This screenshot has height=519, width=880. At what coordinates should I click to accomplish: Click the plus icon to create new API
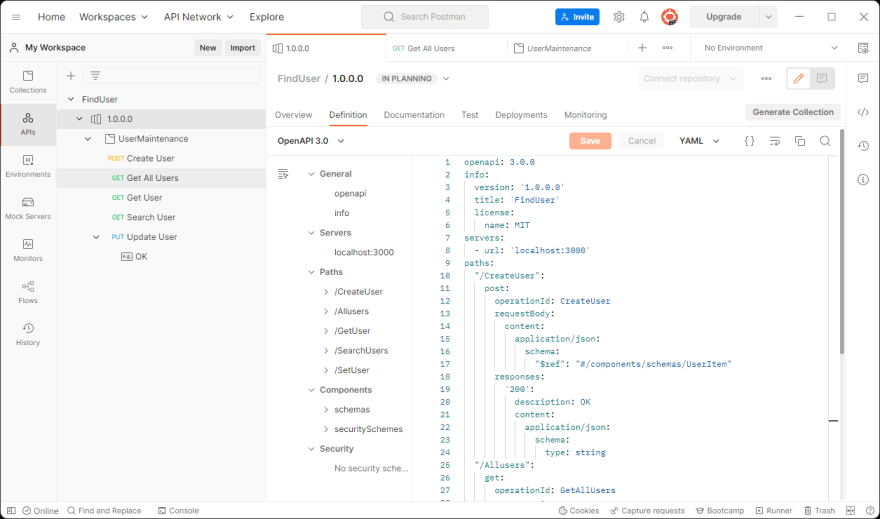(71, 76)
